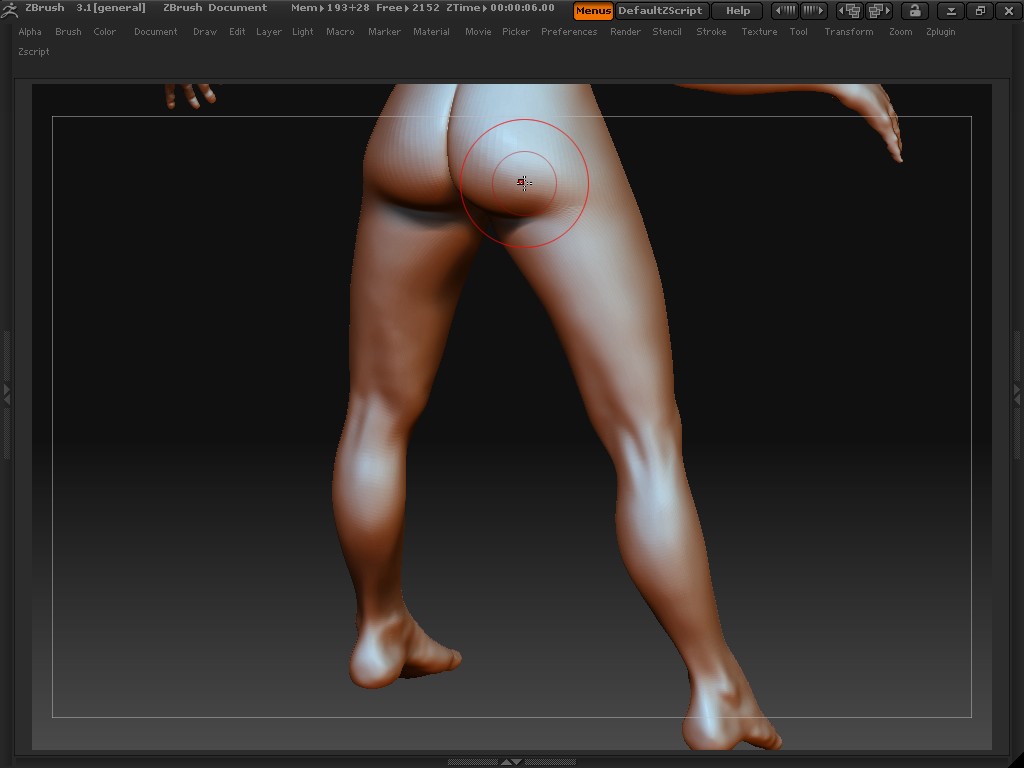Open the Texture menu
1024x768 pixels.
(x=759, y=31)
